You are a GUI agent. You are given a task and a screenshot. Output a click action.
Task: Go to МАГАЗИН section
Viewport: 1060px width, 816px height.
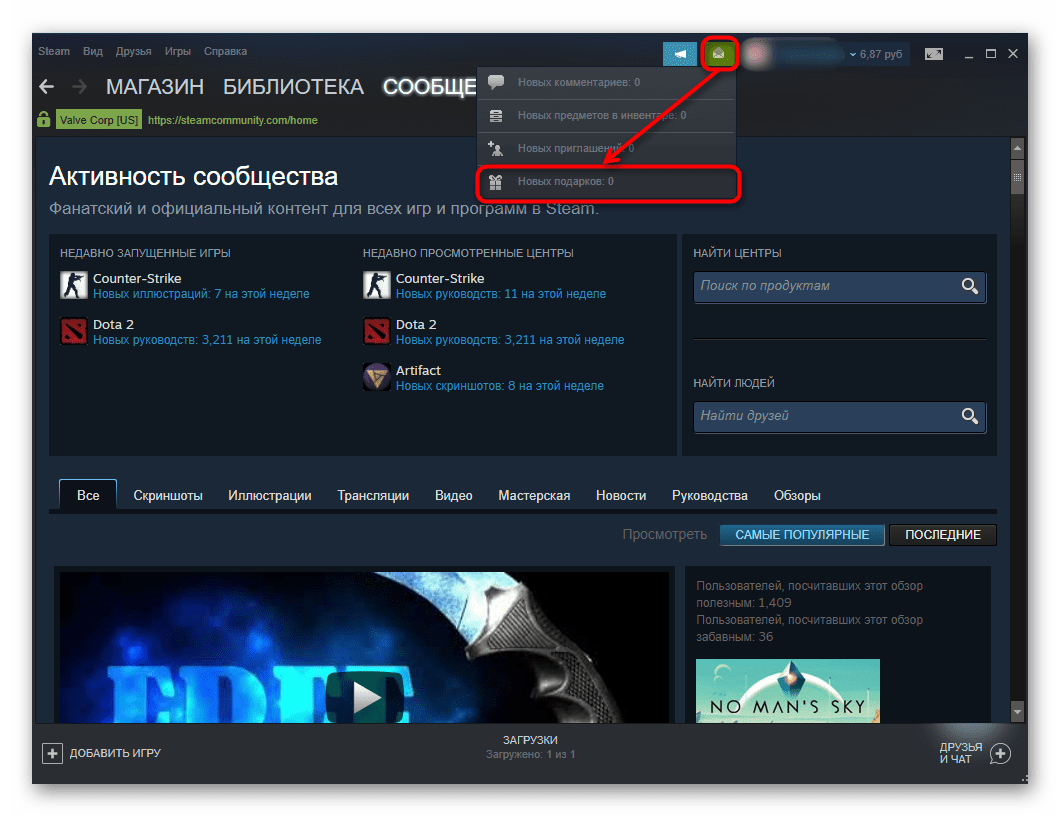(155, 87)
